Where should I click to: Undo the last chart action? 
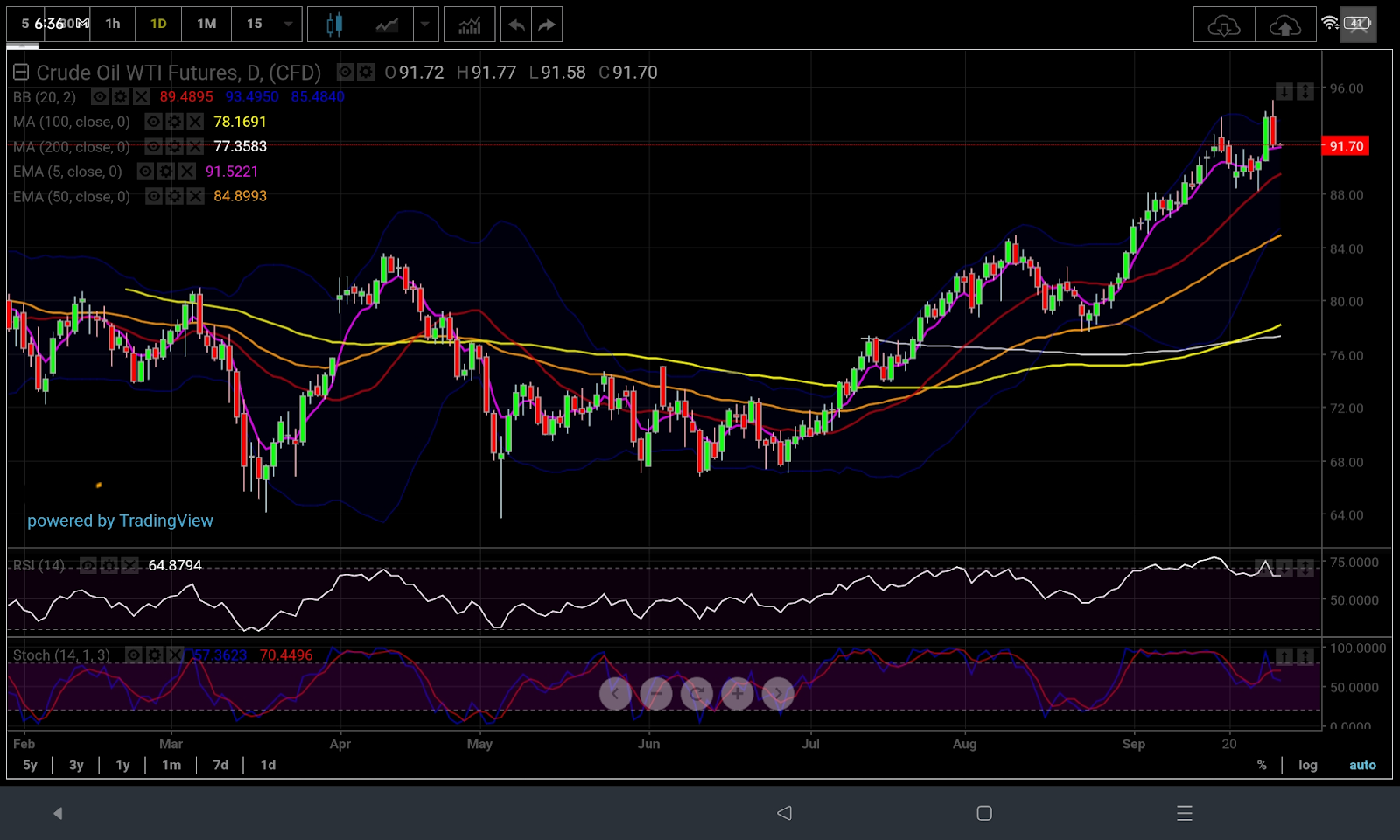(x=516, y=24)
